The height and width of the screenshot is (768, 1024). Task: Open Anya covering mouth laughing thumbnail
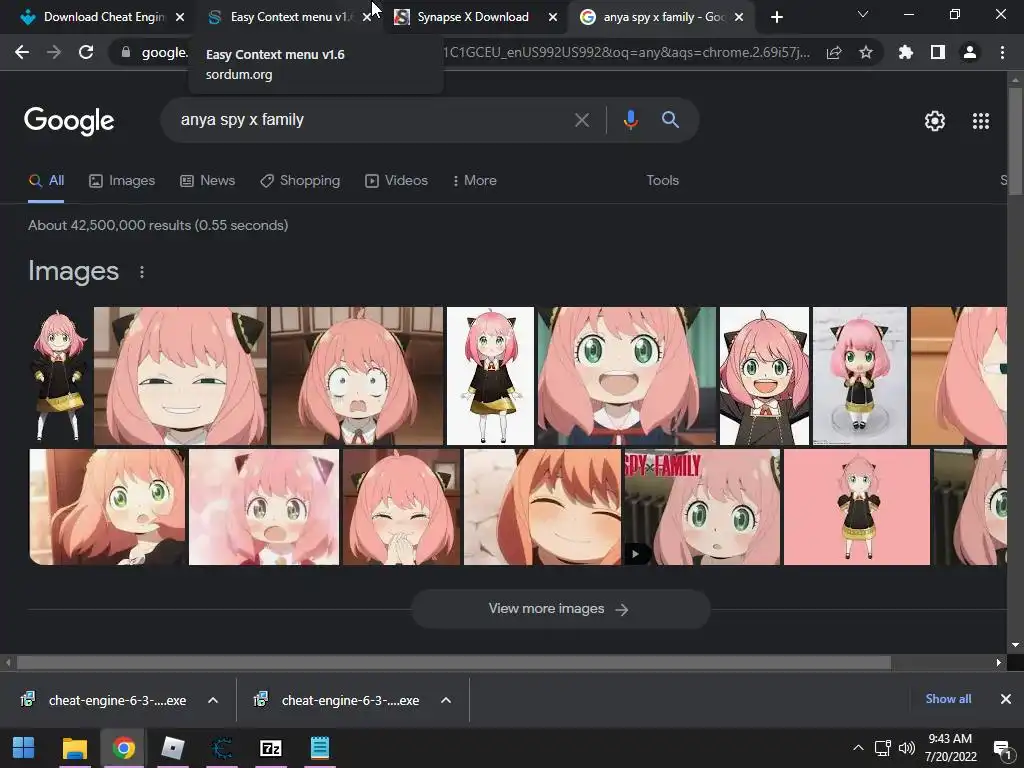point(402,507)
